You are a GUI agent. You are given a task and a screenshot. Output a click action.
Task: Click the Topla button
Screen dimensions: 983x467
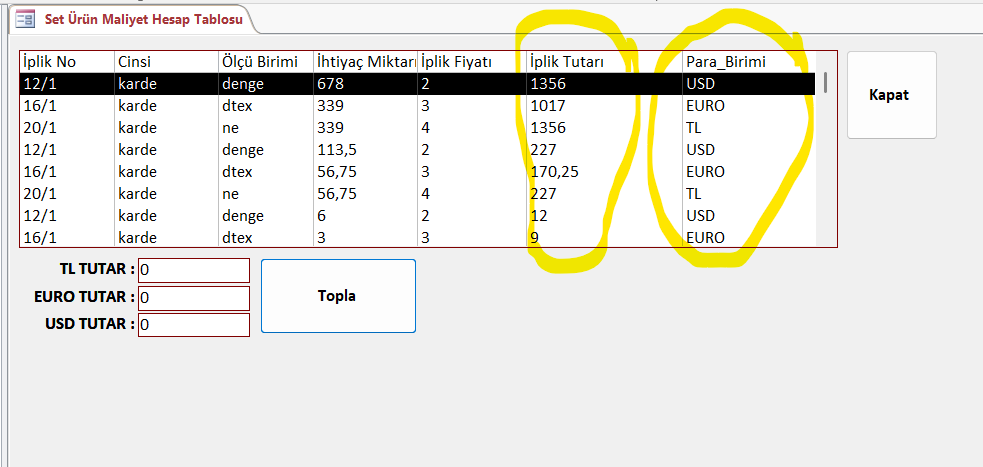pos(337,296)
